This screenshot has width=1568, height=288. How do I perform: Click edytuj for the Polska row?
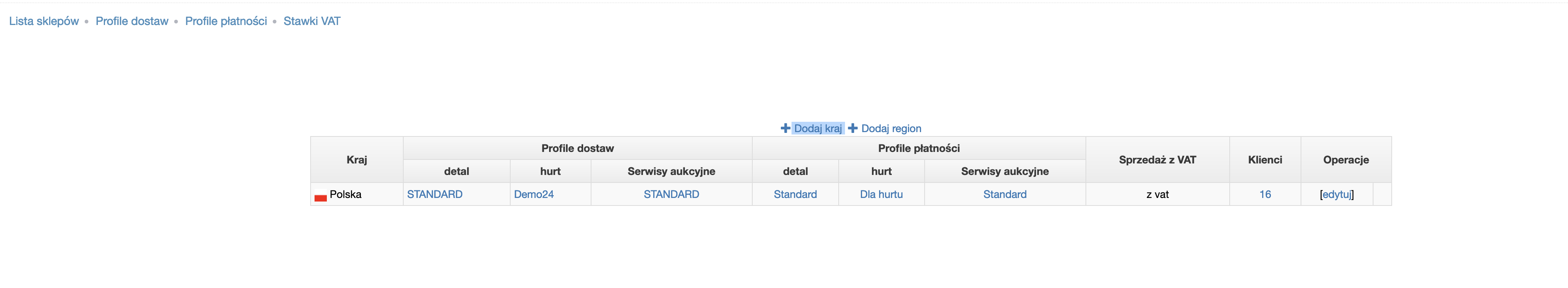coord(1336,194)
